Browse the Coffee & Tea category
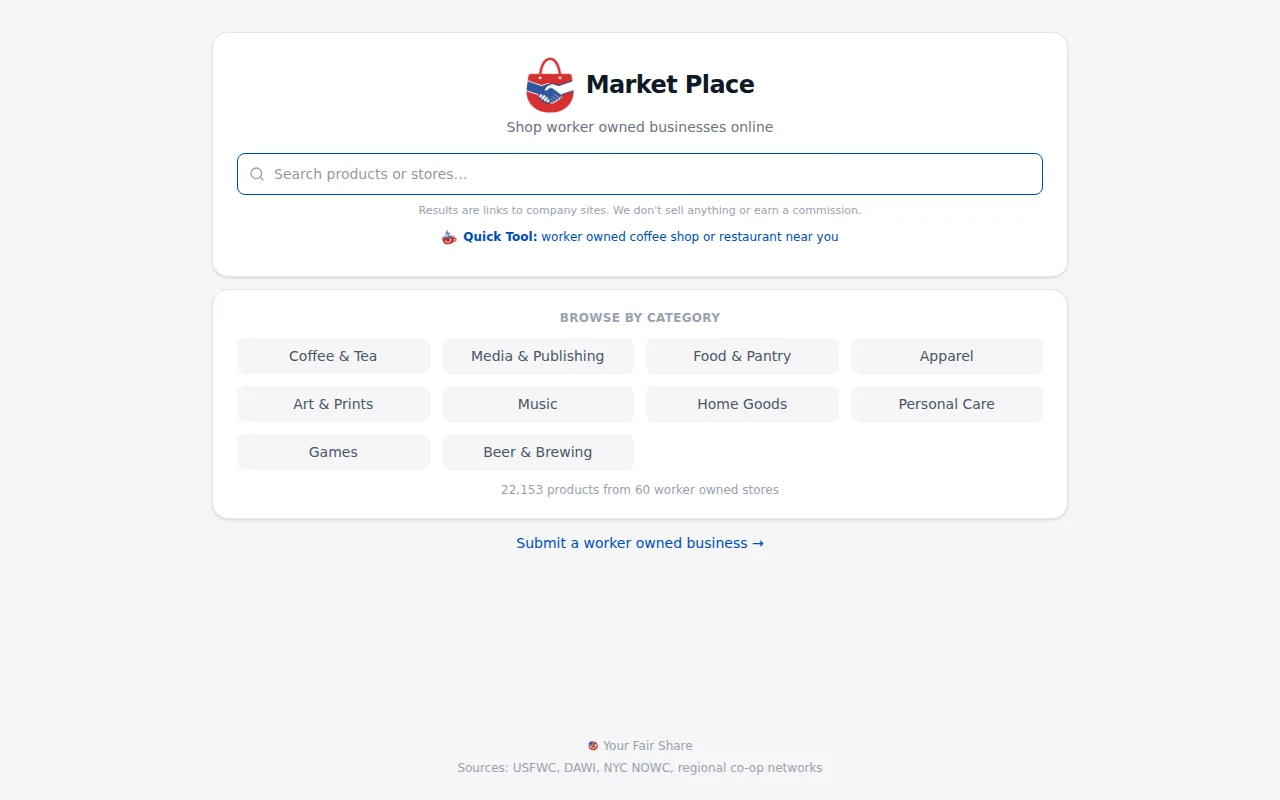This screenshot has height=800, width=1280. click(x=333, y=356)
